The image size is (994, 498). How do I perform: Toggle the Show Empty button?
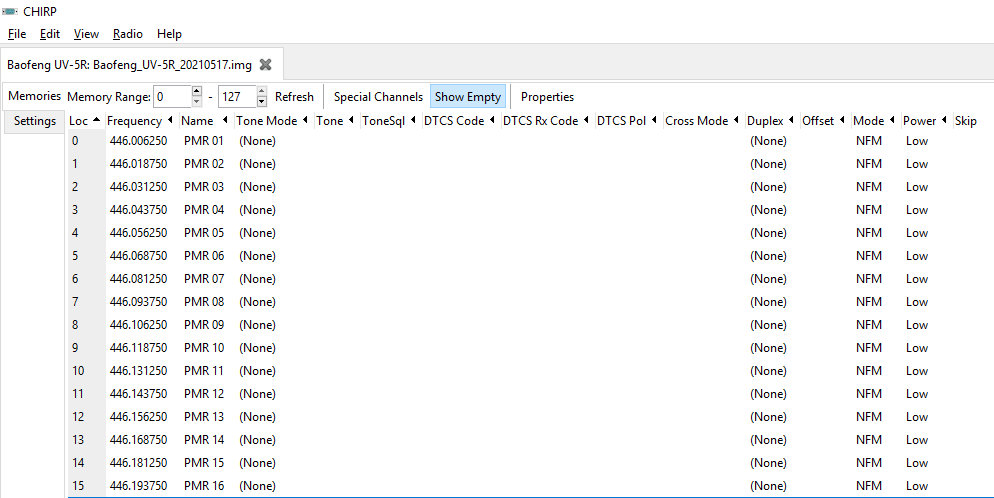click(x=468, y=97)
